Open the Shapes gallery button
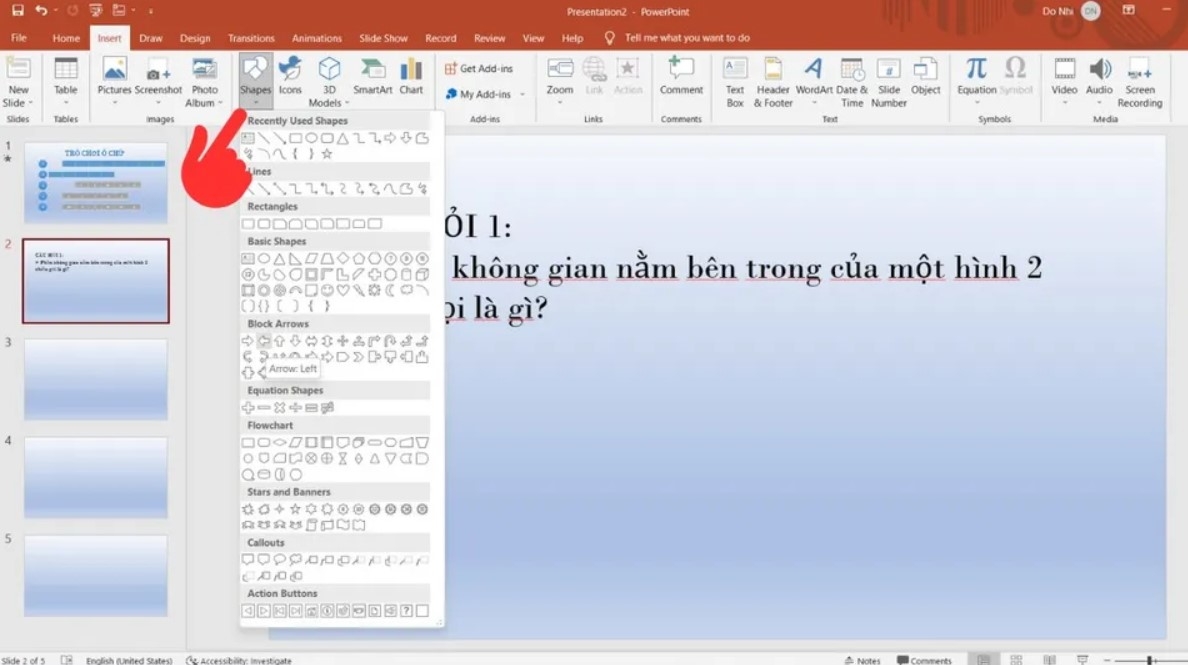Viewport: 1188px width, 665px height. tap(255, 80)
